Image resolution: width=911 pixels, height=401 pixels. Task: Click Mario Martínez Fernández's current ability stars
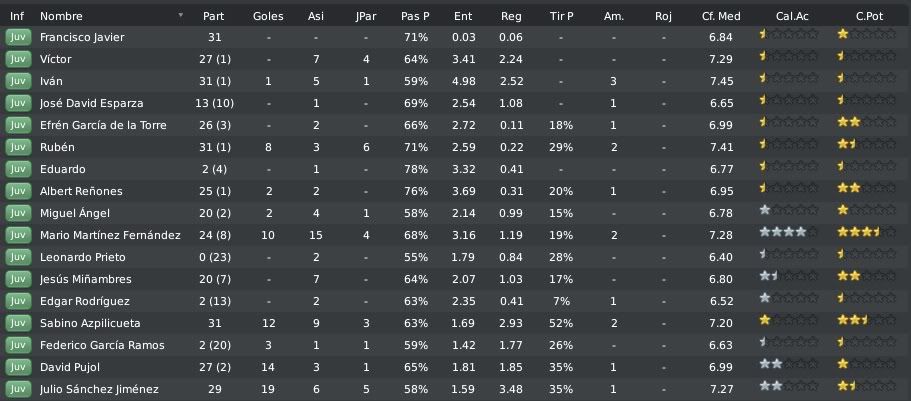tap(789, 232)
